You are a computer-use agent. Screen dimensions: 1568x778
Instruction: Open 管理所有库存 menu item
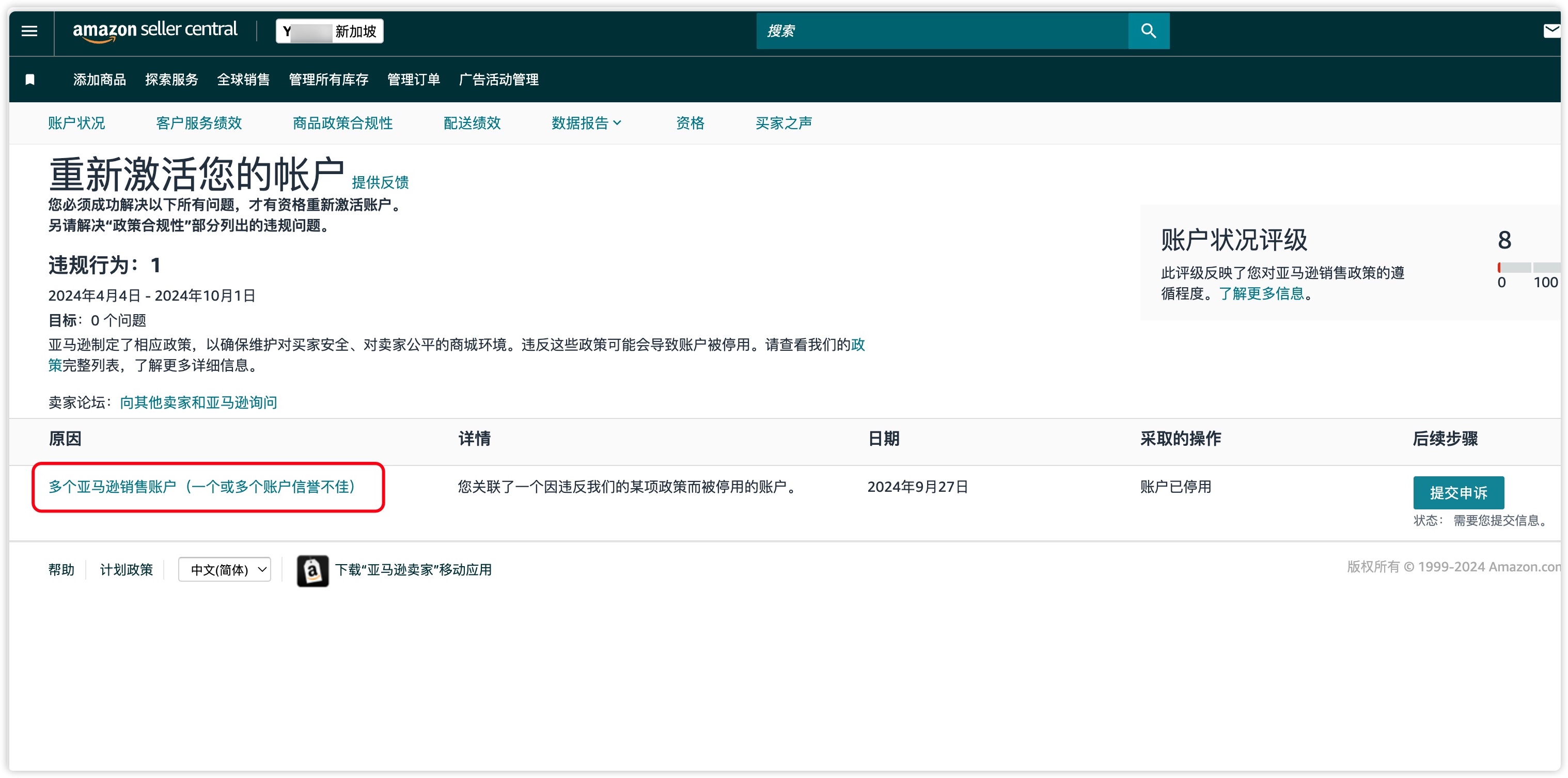pyautogui.click(x=328, y=79)
